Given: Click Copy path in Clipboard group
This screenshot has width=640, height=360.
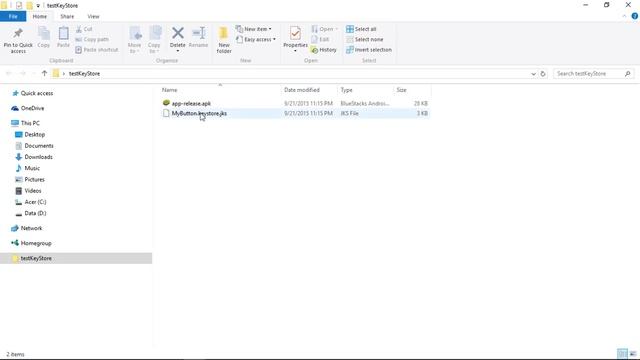Looking at the screenshot, I should pos(92,40).
